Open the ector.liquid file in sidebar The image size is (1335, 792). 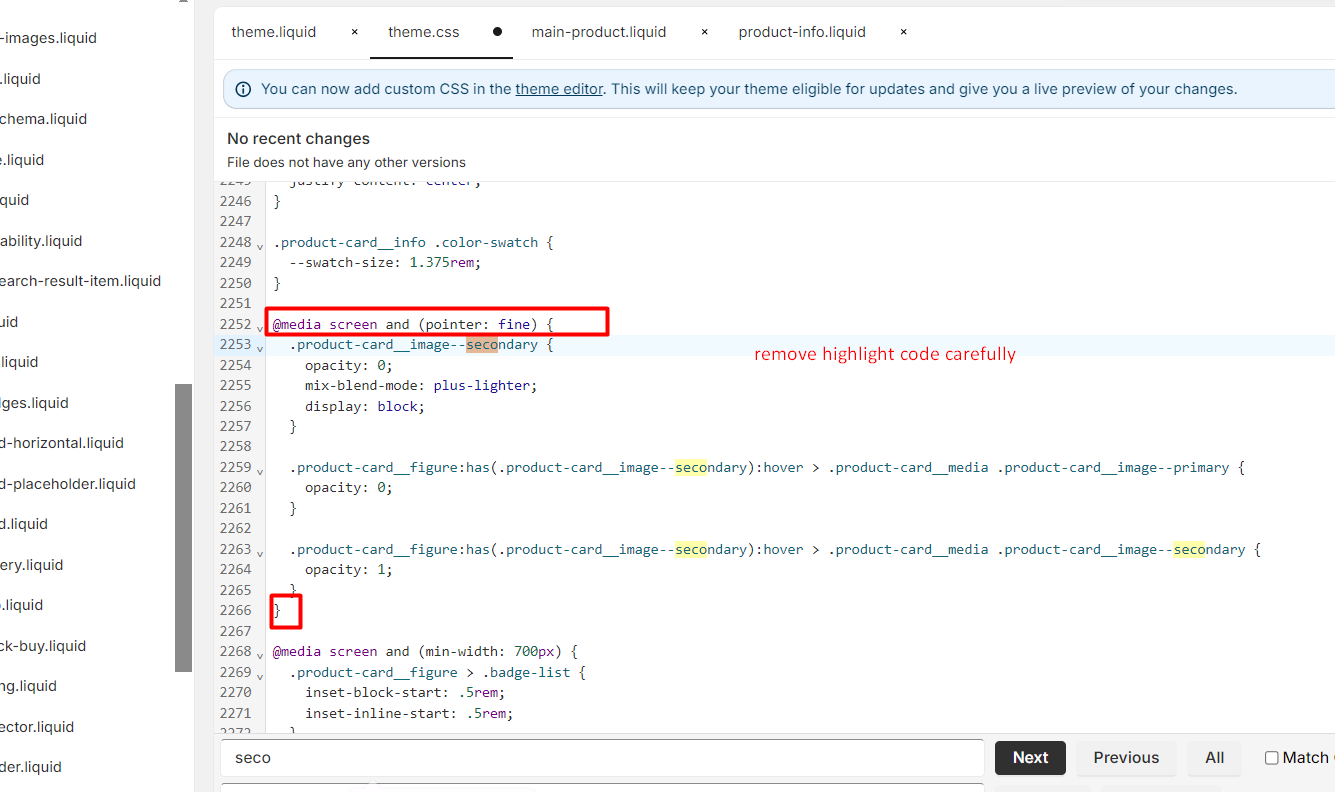click(37, 727)
